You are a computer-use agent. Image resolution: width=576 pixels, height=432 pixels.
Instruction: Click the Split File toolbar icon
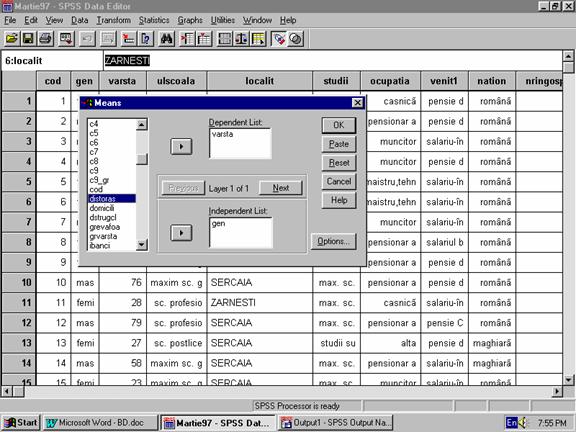(224, 39)
